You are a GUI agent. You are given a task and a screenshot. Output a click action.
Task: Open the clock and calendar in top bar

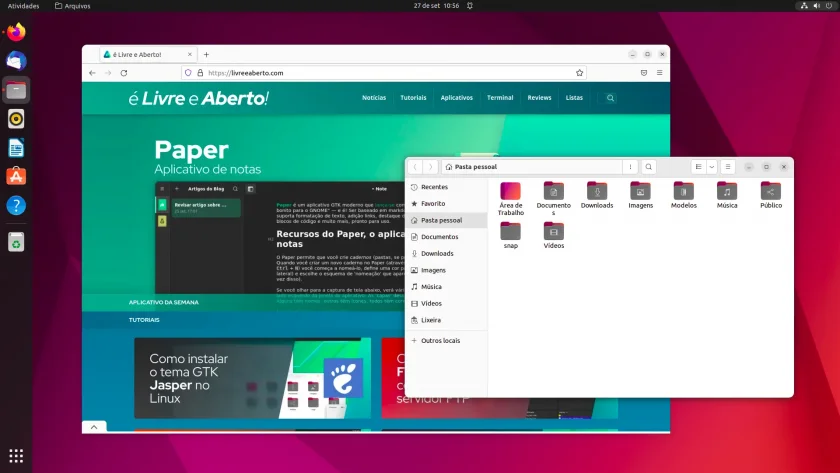(436, 6)
